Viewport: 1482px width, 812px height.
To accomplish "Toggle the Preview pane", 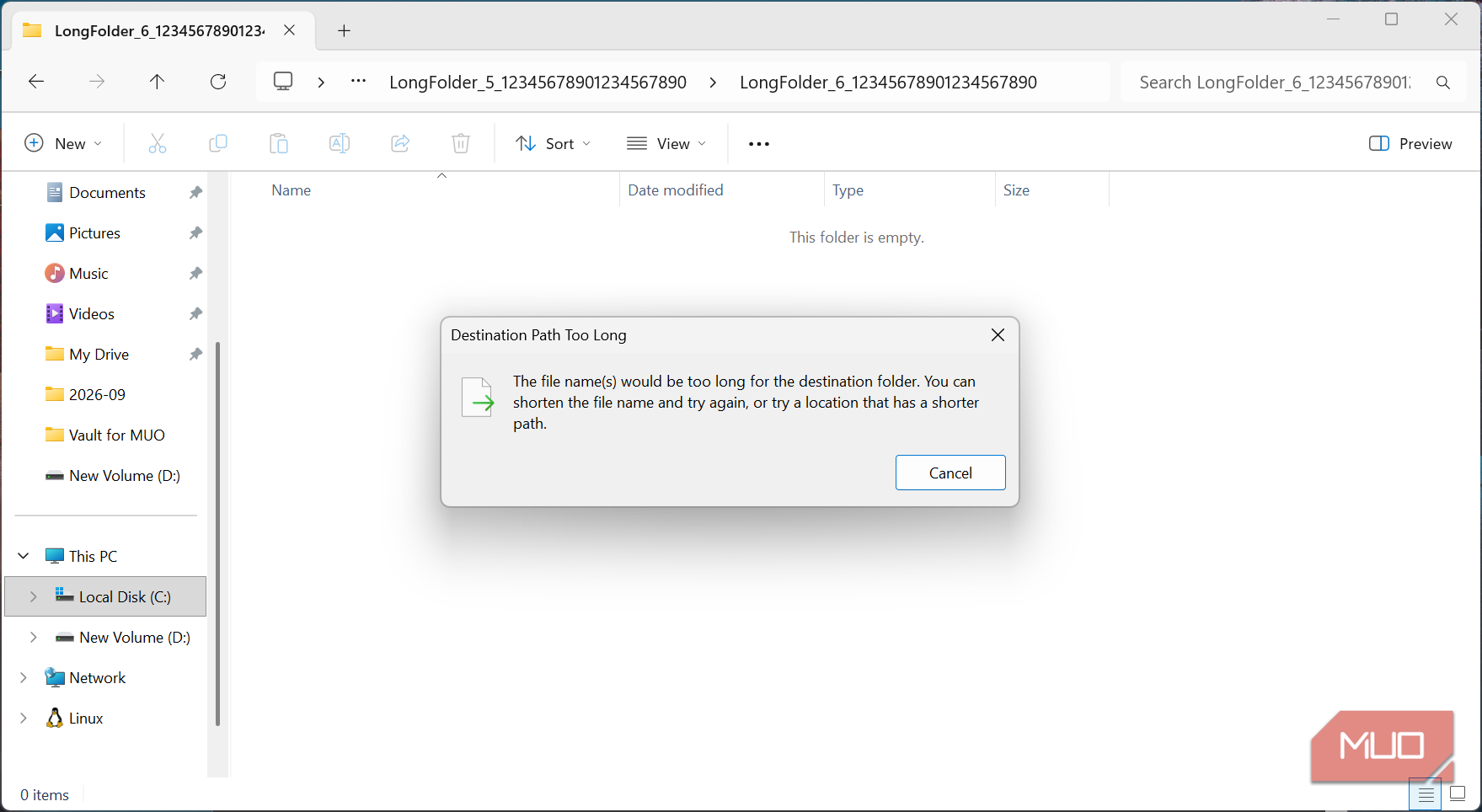I will (1411, 144).
